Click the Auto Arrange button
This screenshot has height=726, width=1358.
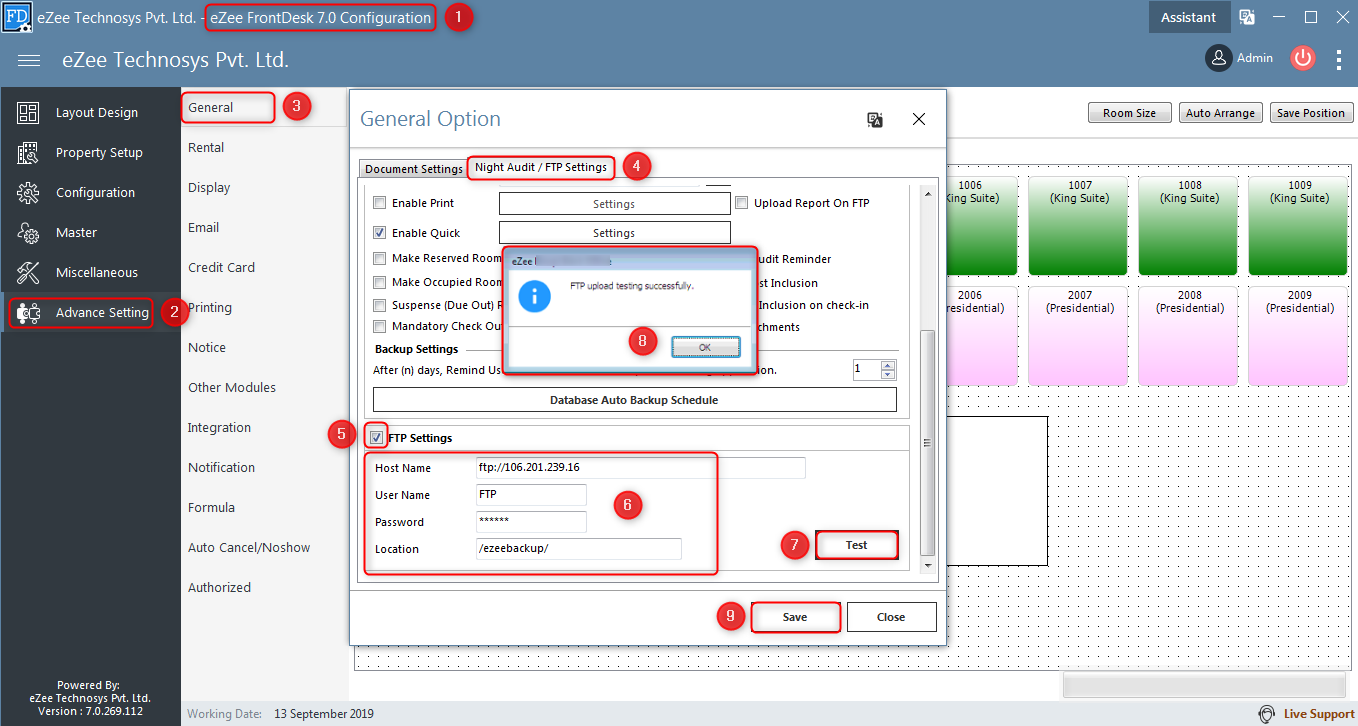pos(1220,113)
